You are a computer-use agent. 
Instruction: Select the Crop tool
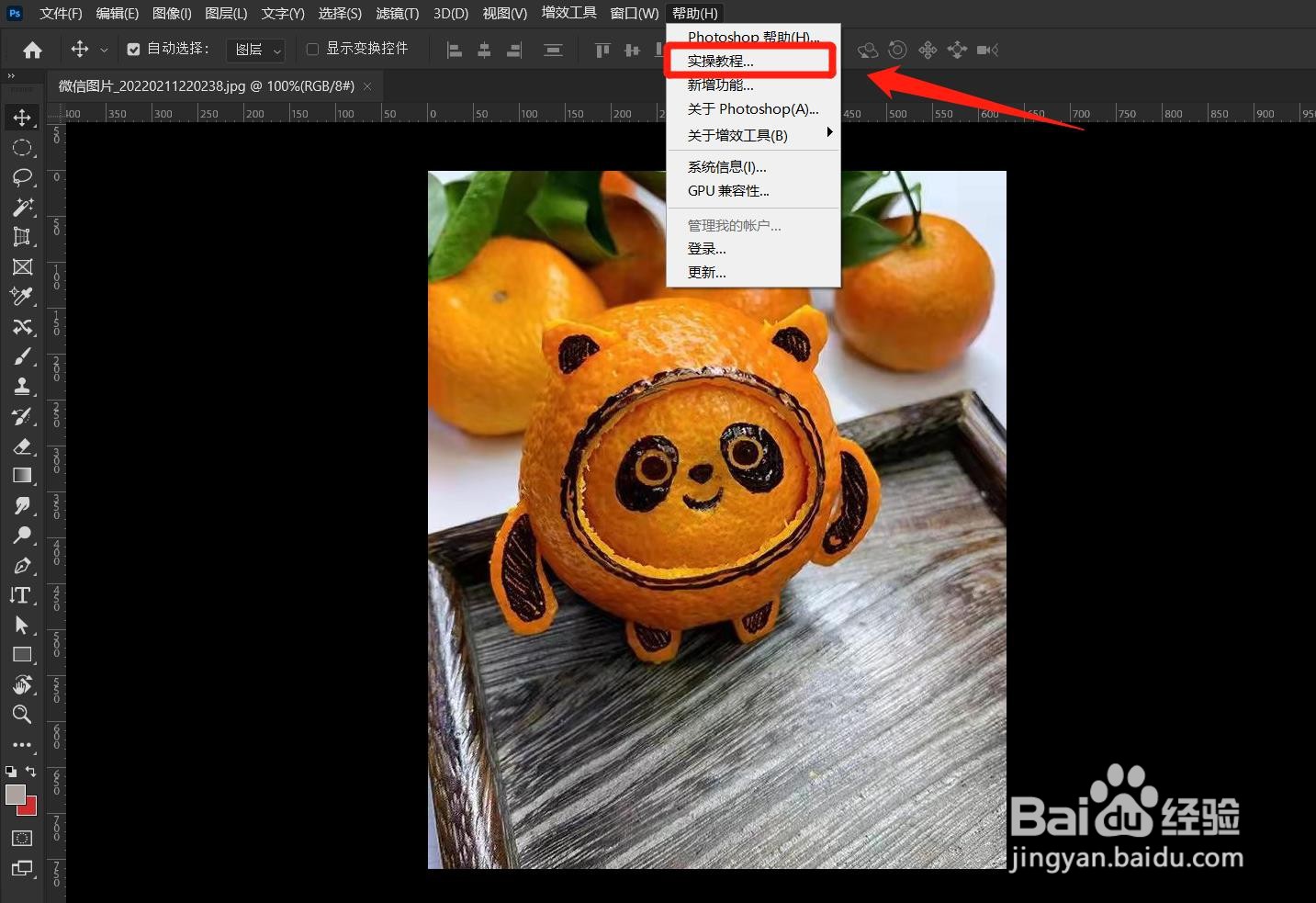click(23, 236)
